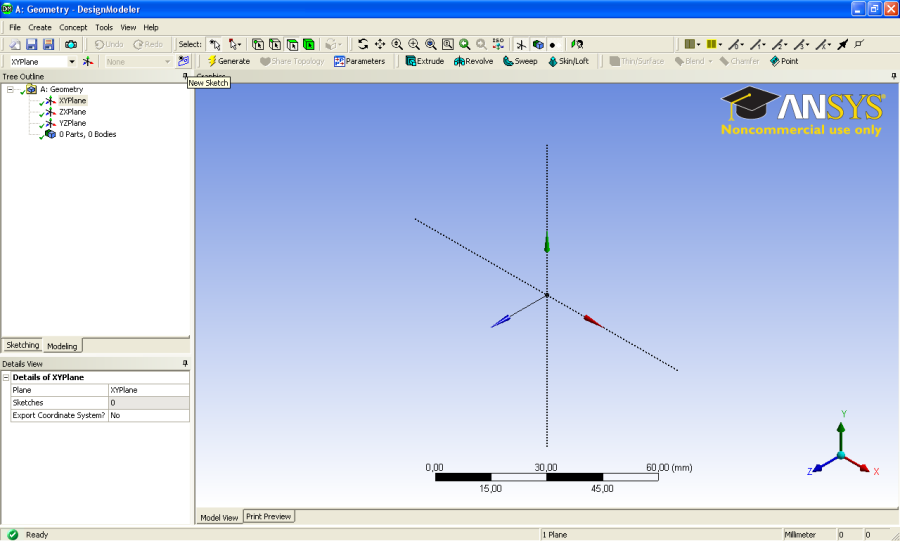The height and width of the screenshot is (541, 900).
Task: Click the Previous View green magnifier
Action: [x=464, y=44]
